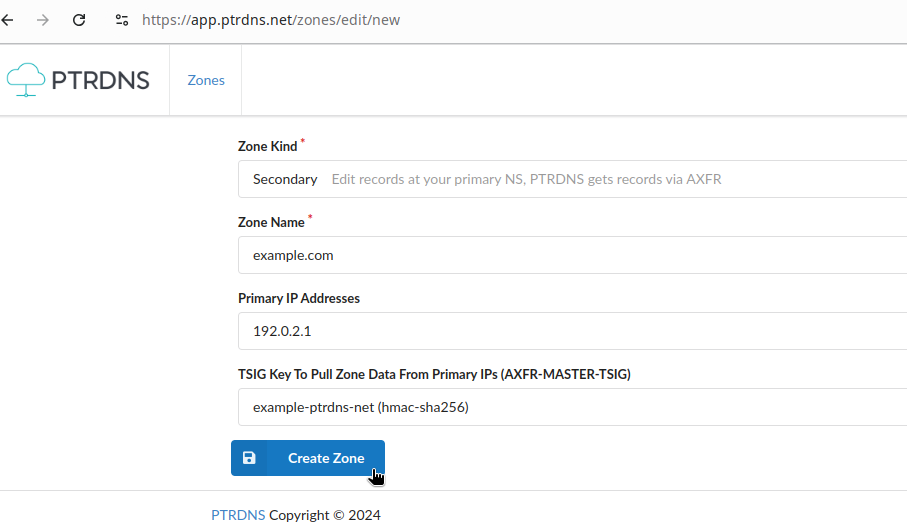Viewport: 907px width, 532px height.
Task: Click the TSIG Key AXFR-MASTER-TSIG label
Action: tap(434, 374)
